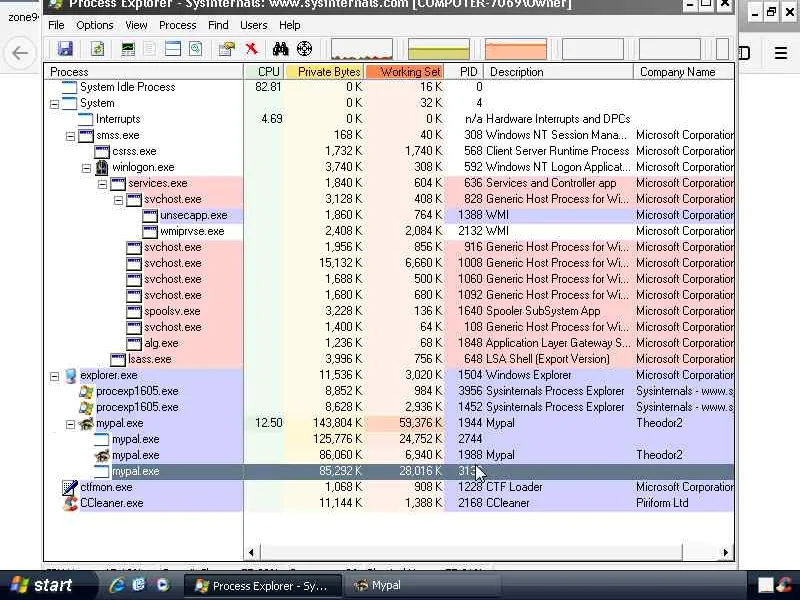Select the csrss.exe process row
Viewport: 800px width, 600px height.
pos(389,151)
